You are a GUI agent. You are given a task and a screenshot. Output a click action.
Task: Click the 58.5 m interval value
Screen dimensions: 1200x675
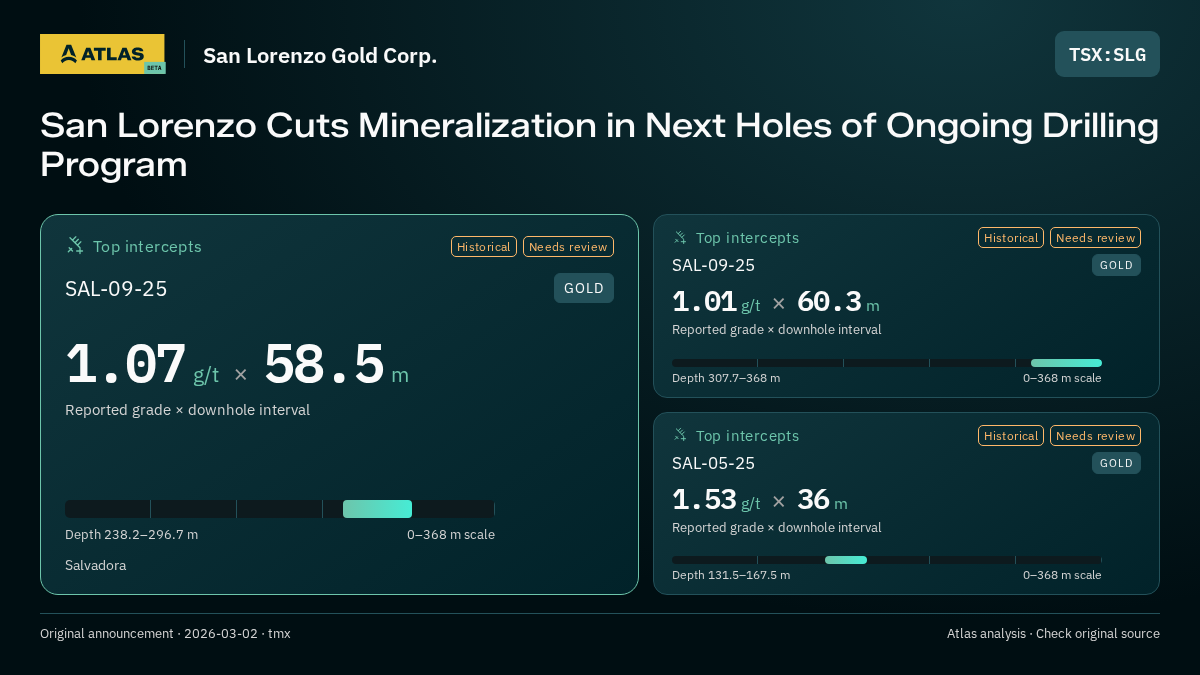[336, 365]
